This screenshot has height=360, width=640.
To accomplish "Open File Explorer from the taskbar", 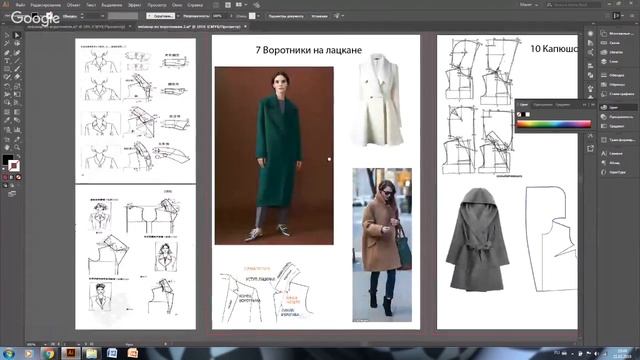I will pyautogui.click(x=91, y=353).
